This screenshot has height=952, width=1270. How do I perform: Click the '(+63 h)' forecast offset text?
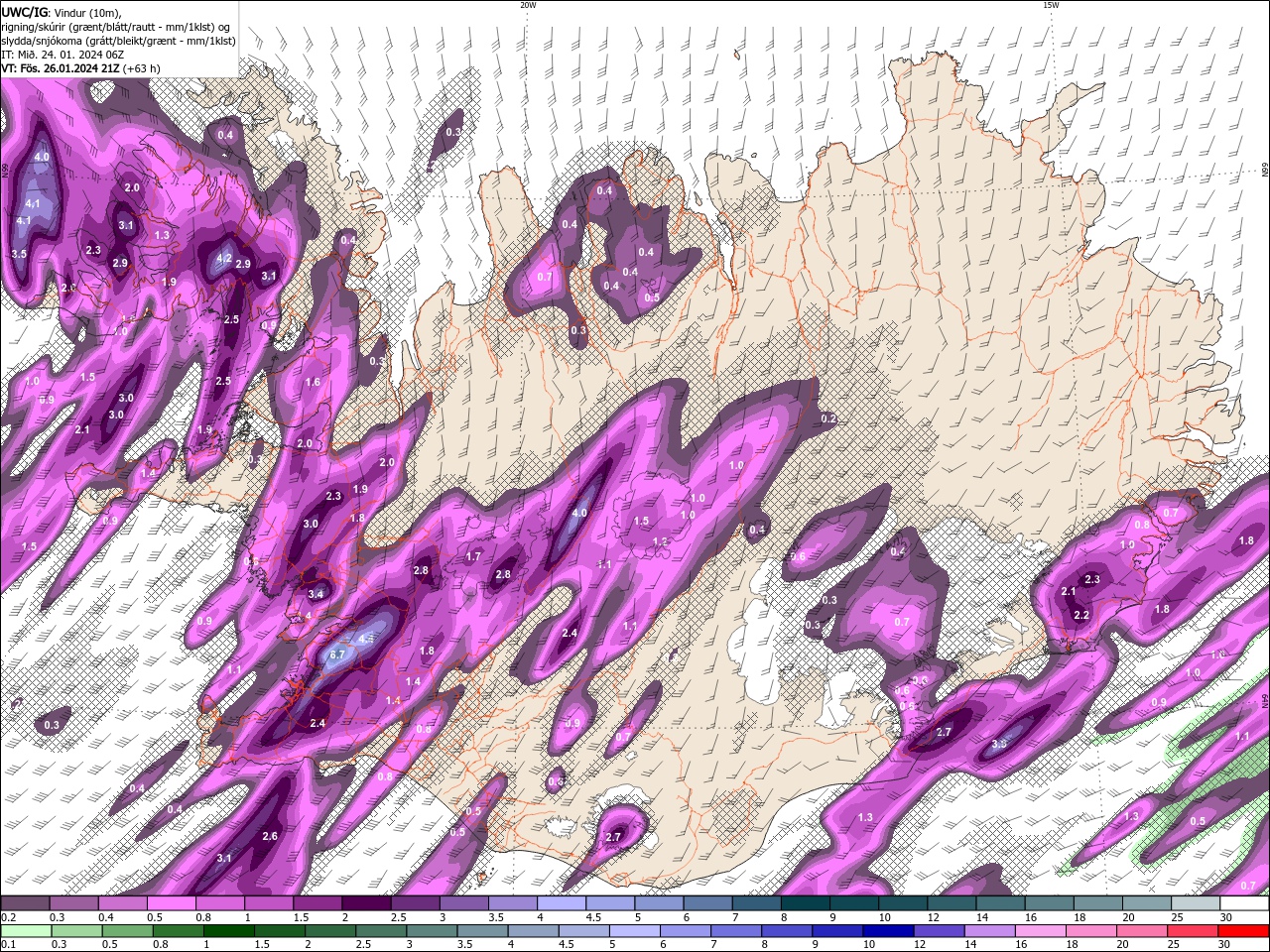pos(142,68)
